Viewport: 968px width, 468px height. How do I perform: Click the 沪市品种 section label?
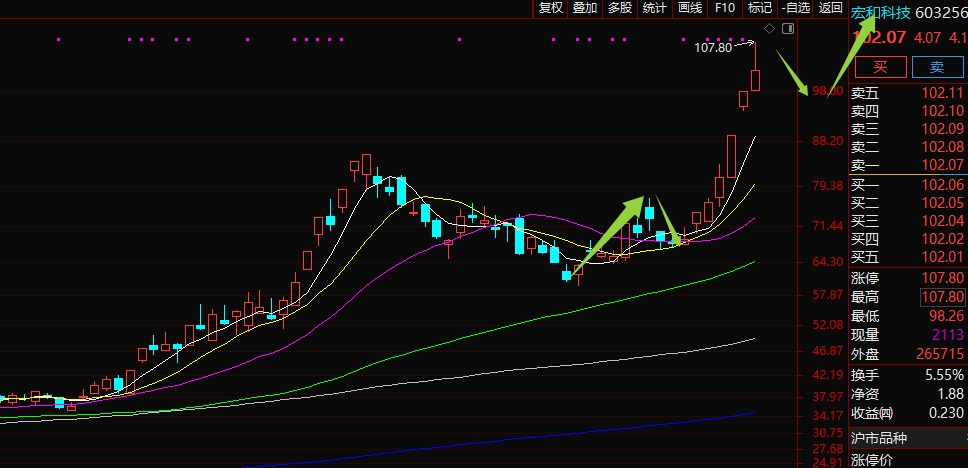click(879, 438)
